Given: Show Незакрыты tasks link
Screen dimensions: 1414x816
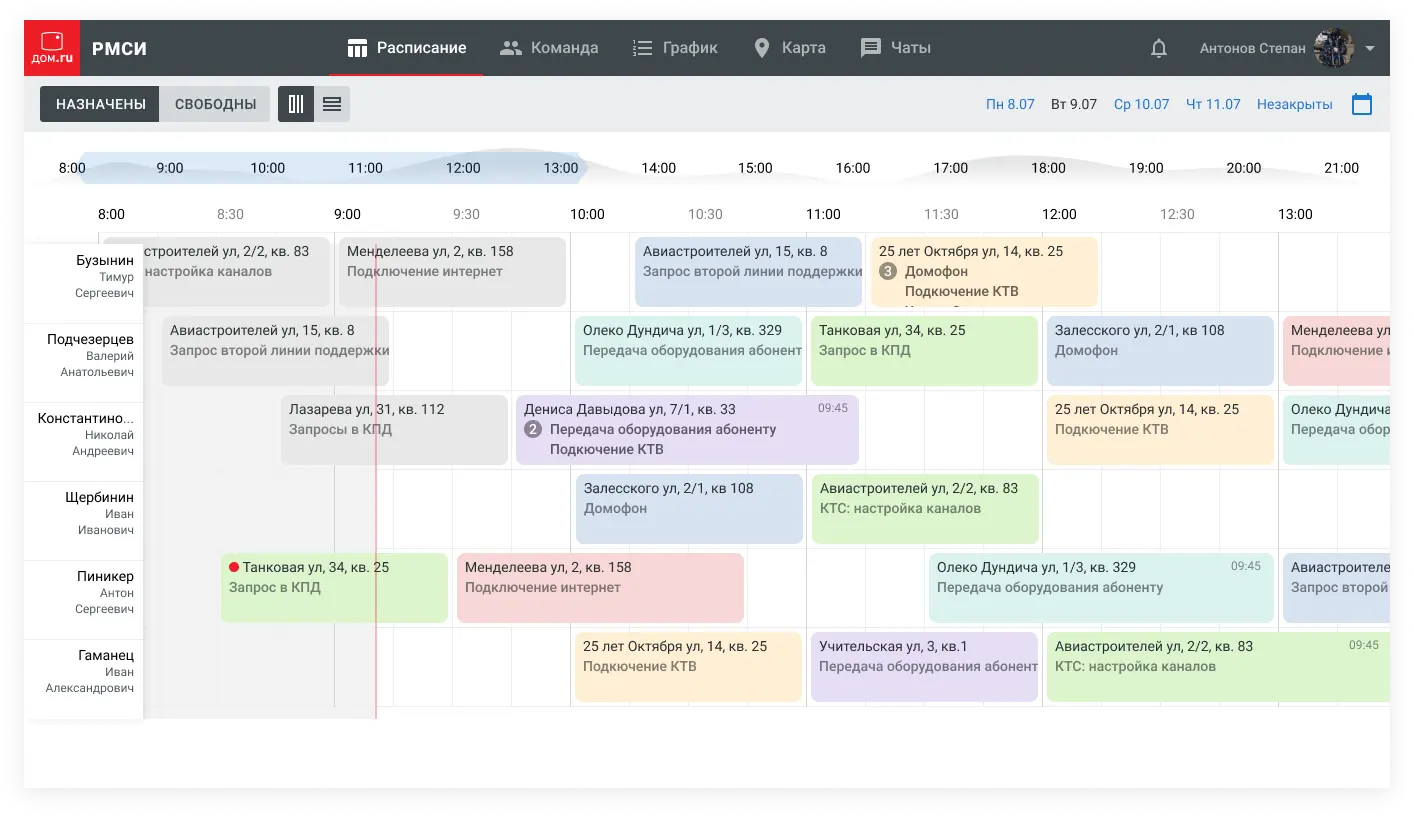Looking at the screenshot, I should pyautogui.click(x=1295, y=104).
